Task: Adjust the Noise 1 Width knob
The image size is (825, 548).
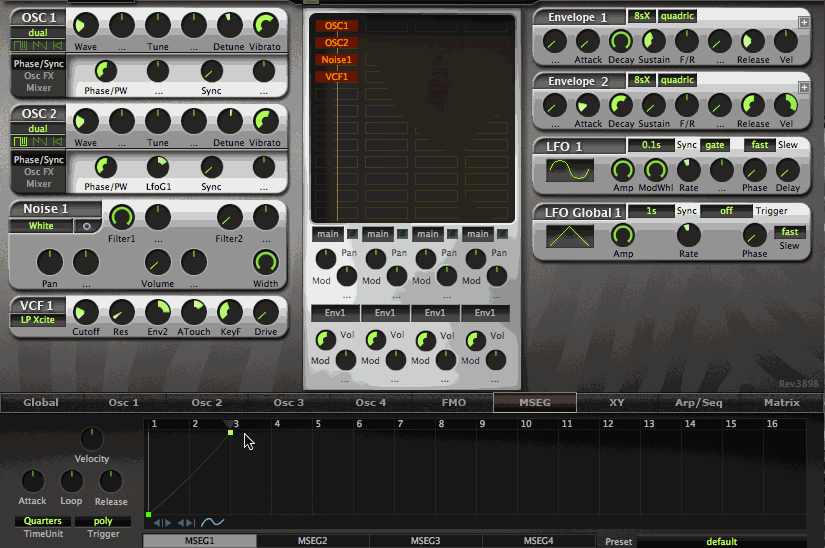Action: click(265, 262)
